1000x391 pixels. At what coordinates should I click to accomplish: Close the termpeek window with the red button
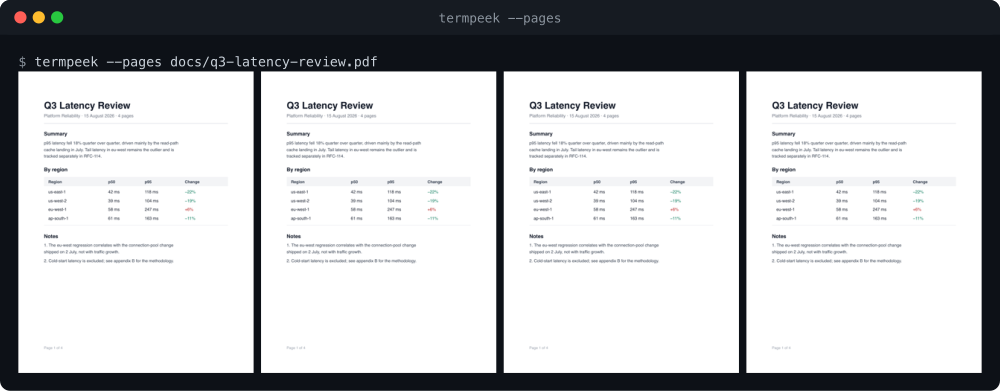[x=20, y=18]
